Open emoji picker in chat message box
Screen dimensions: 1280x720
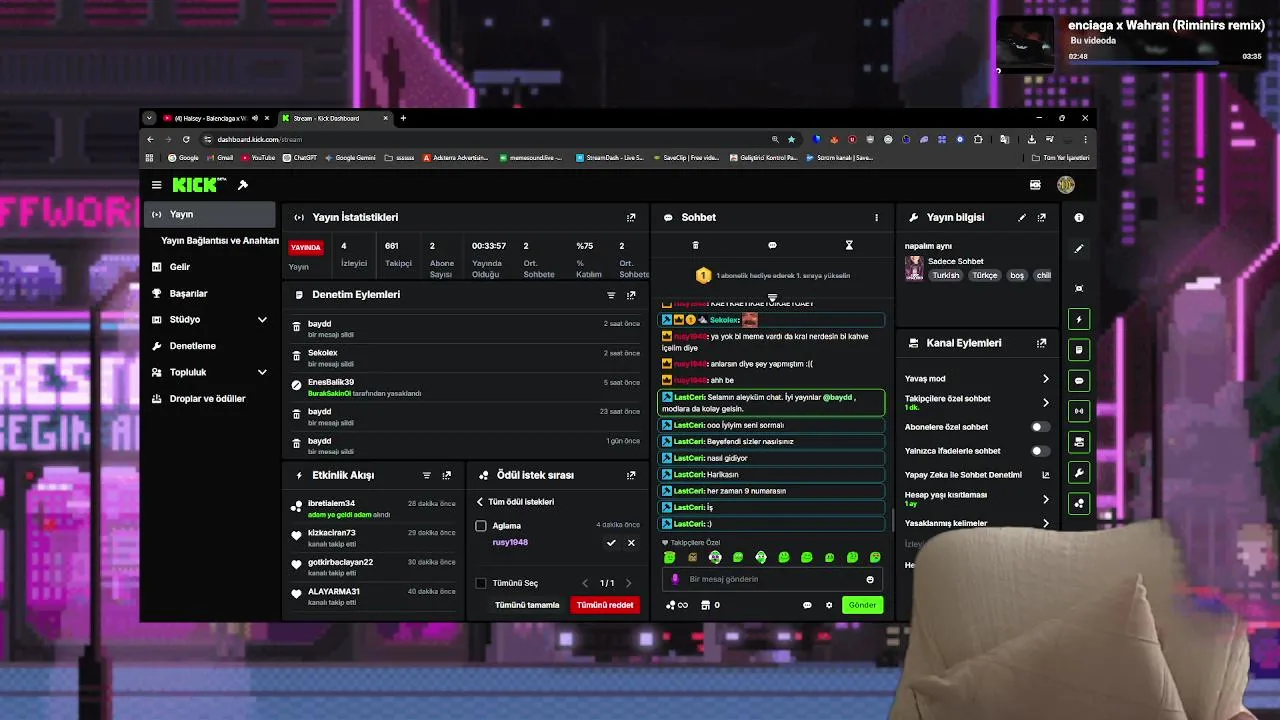[x=870, y=579]
